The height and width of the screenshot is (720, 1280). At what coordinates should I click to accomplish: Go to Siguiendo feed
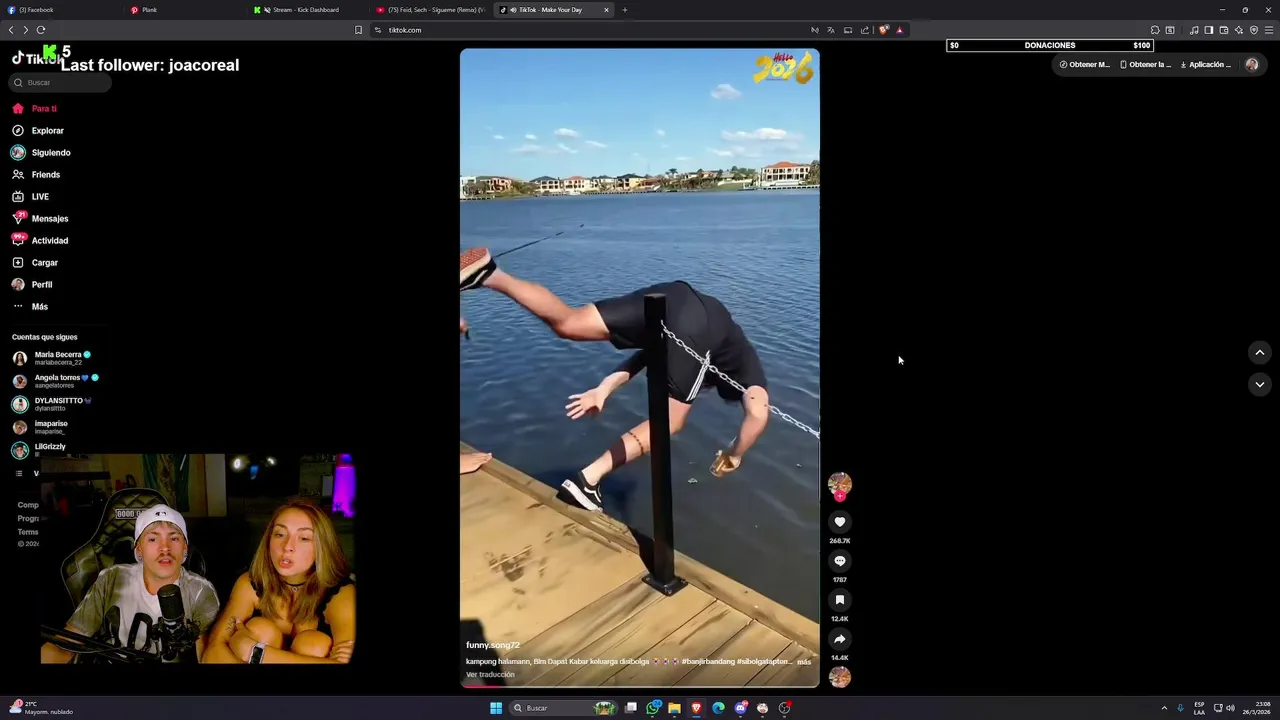click(x=42, y=152)
